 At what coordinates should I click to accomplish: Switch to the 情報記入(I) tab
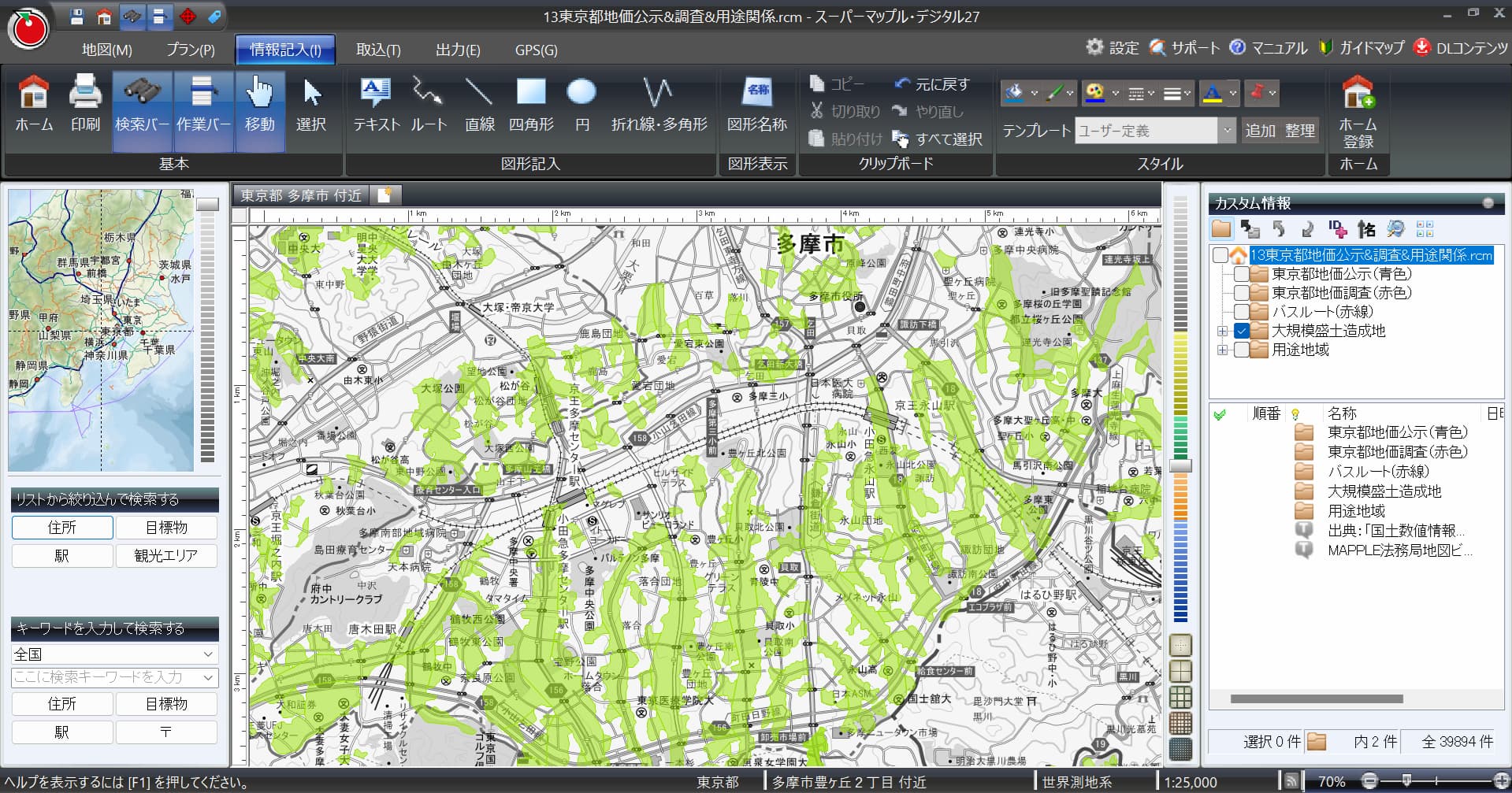pyautogui.click(x=285, y=50)
